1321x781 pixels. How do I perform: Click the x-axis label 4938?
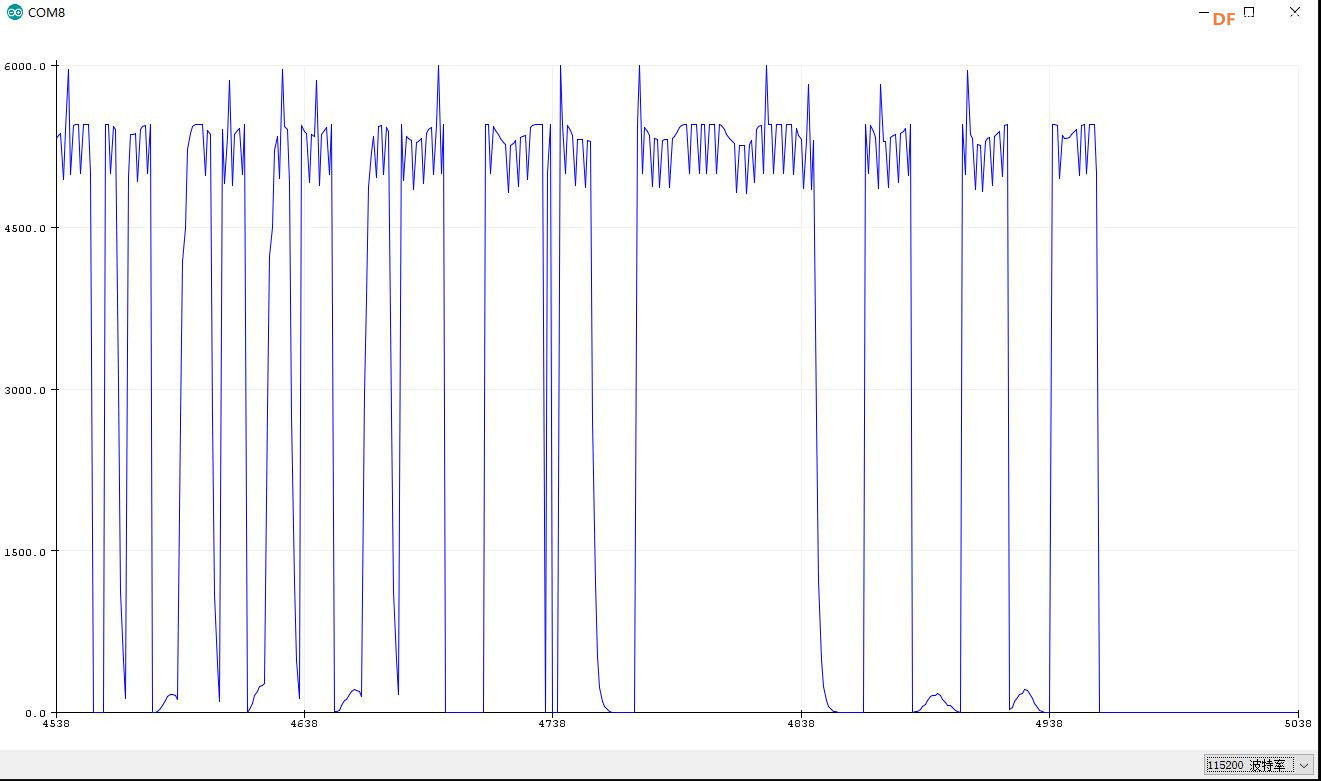1049,723
